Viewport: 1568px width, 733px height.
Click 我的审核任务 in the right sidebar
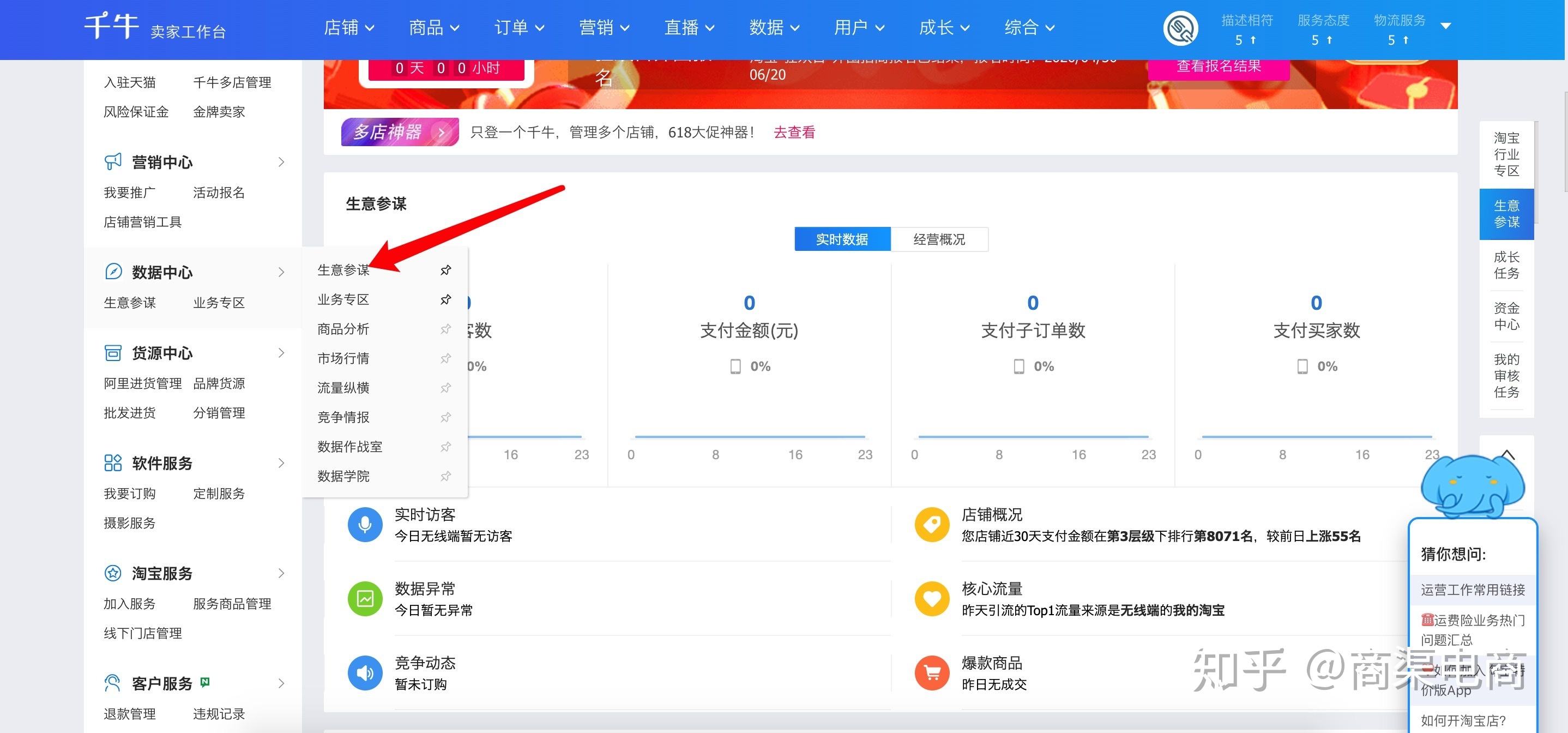[1506, 376]
